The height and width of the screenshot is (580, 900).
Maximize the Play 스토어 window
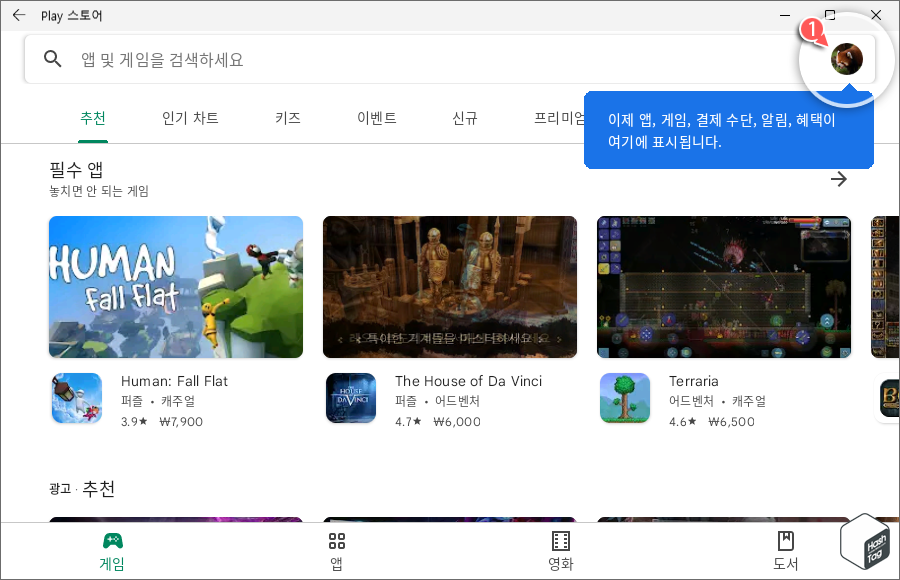coord(830,15)
